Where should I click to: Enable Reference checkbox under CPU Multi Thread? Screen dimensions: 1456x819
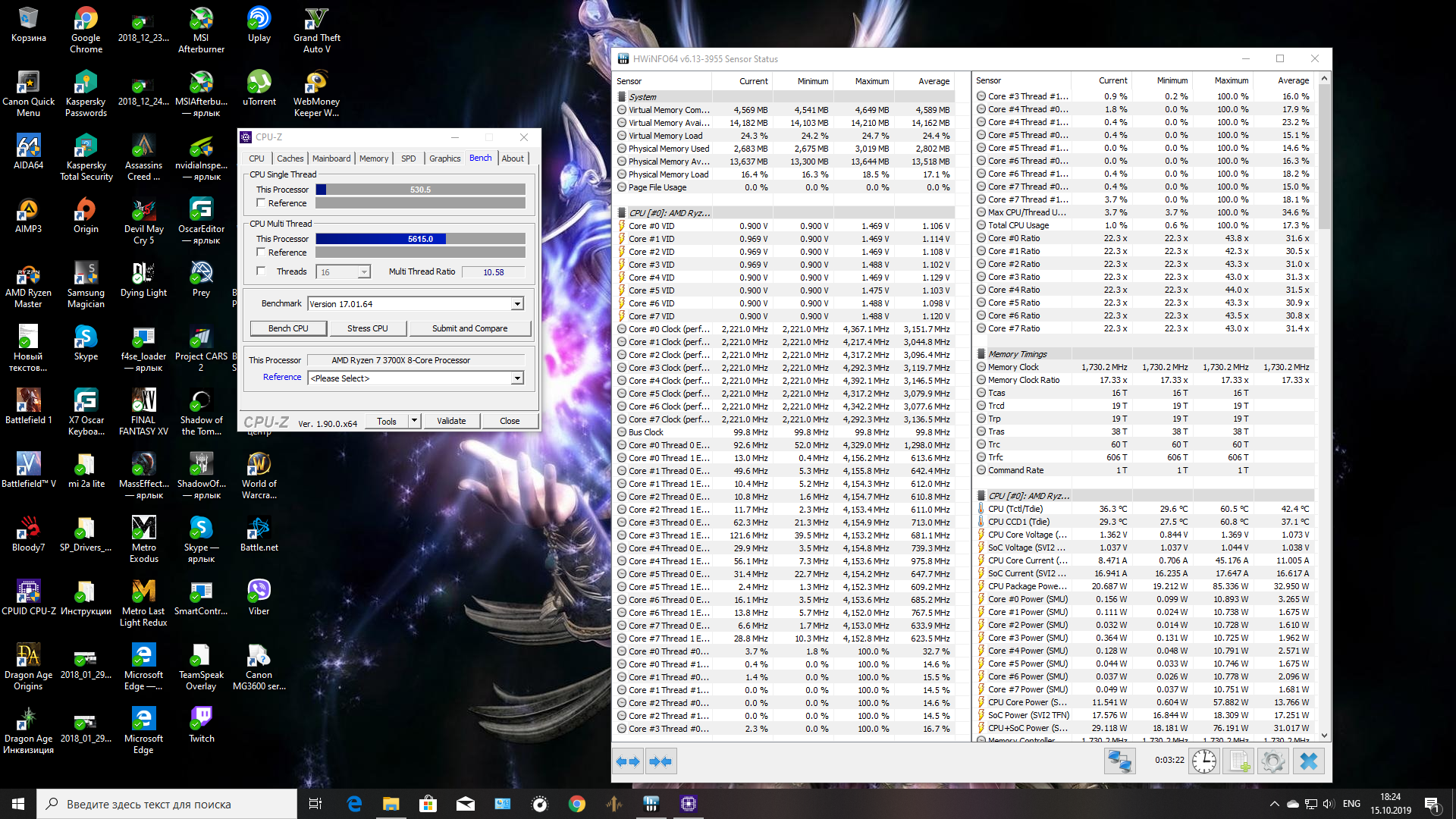(x=261, y=253)
